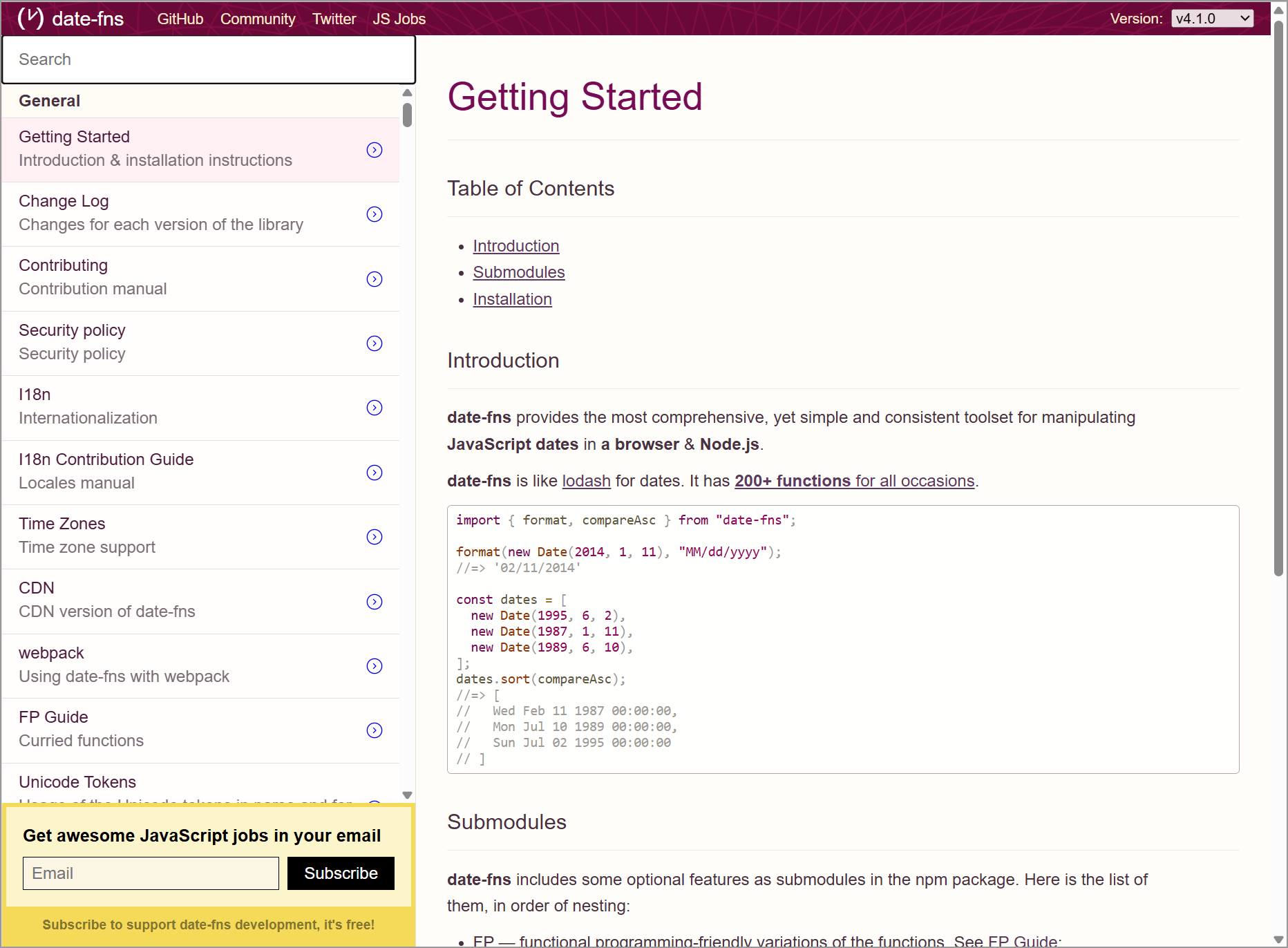Click the Introduction section heading

coord(504,361)
